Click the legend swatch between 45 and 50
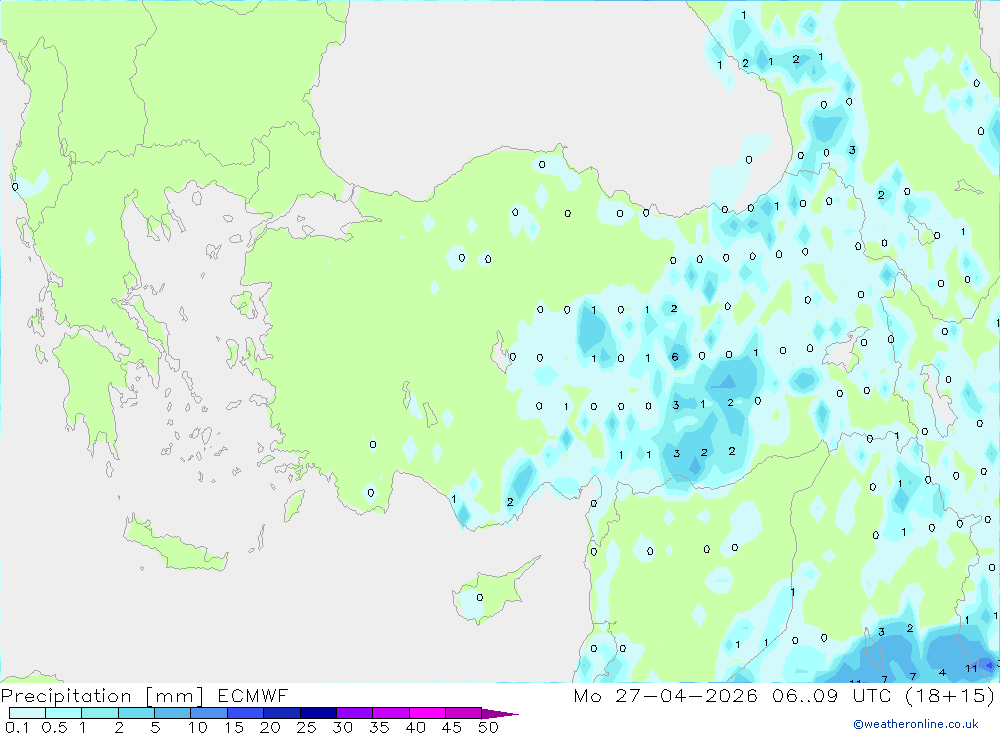This screenshot has height=733, width=1000. point(463,713)
